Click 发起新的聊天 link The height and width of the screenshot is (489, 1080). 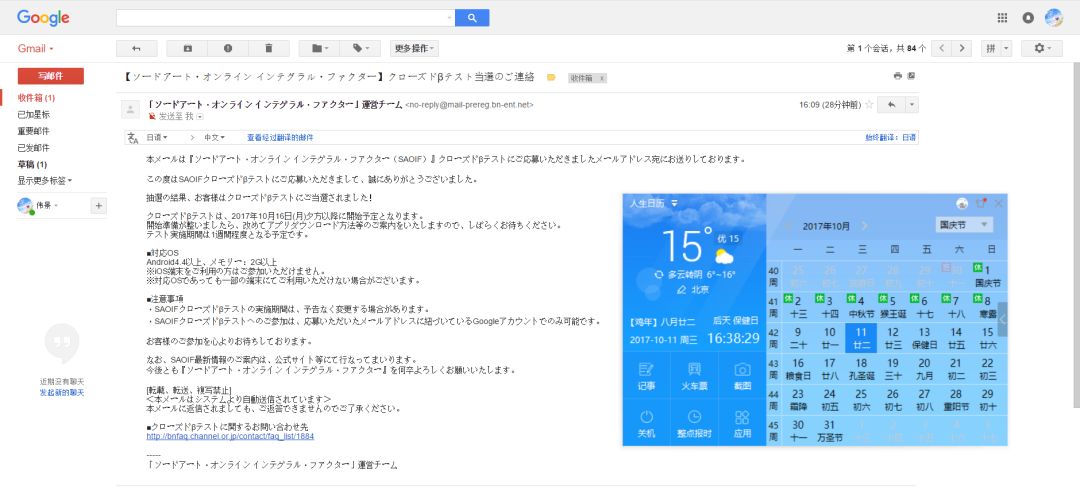pyautogui.click(x=62, y=393)
